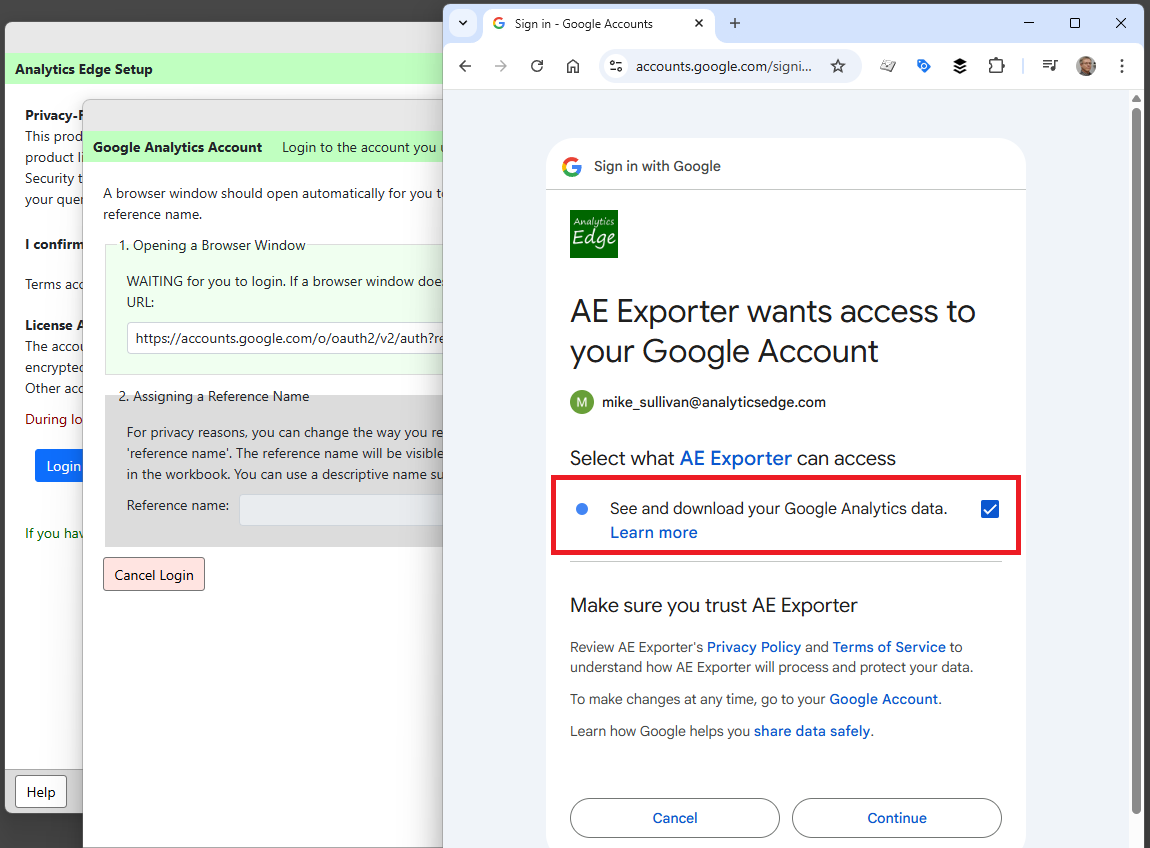Open AE Exporter's Privacy Policy link
This screenshot has height=848, width=1150.
point(753,647)
